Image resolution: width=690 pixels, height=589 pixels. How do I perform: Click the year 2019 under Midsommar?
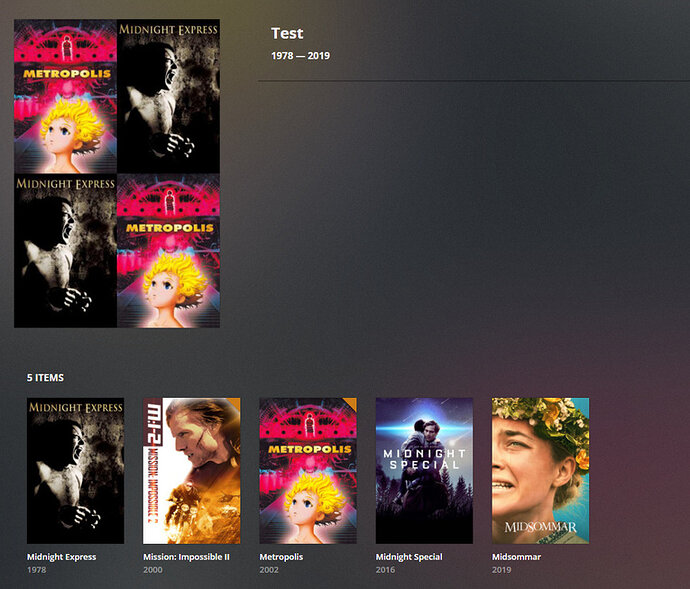tap(502, 570)
